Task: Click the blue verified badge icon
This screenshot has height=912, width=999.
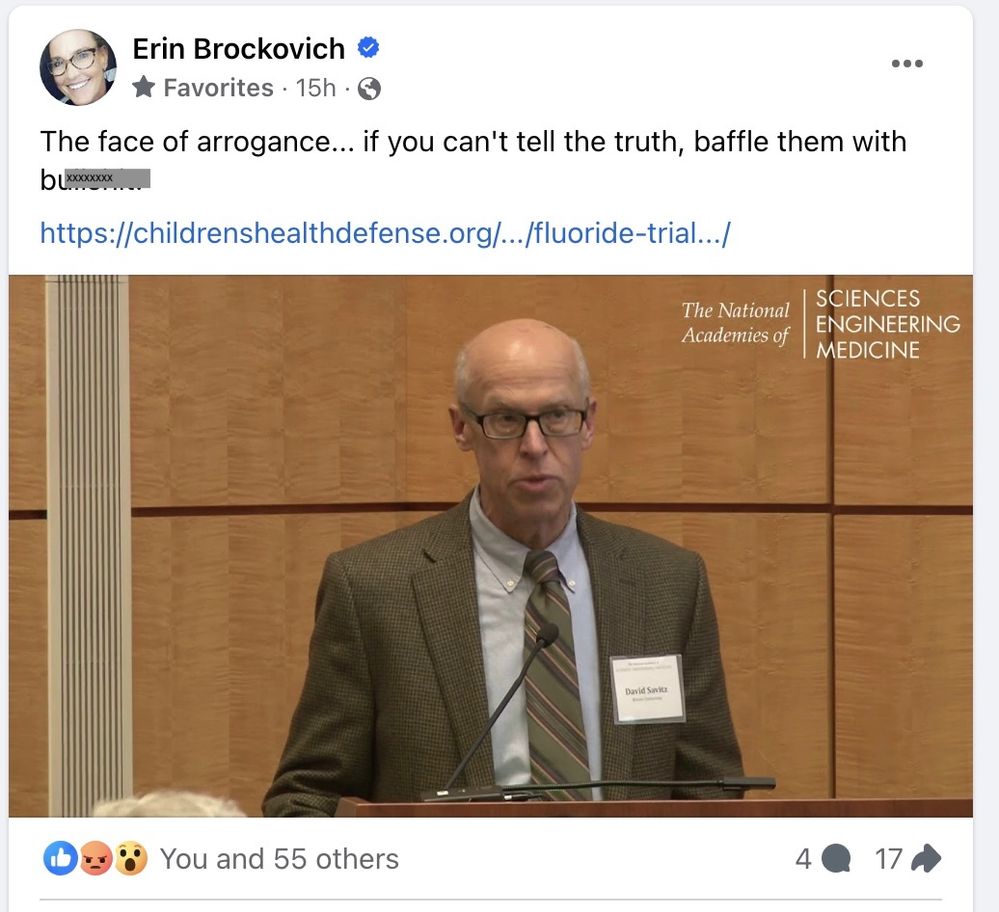Action: [x=368, y=48]
